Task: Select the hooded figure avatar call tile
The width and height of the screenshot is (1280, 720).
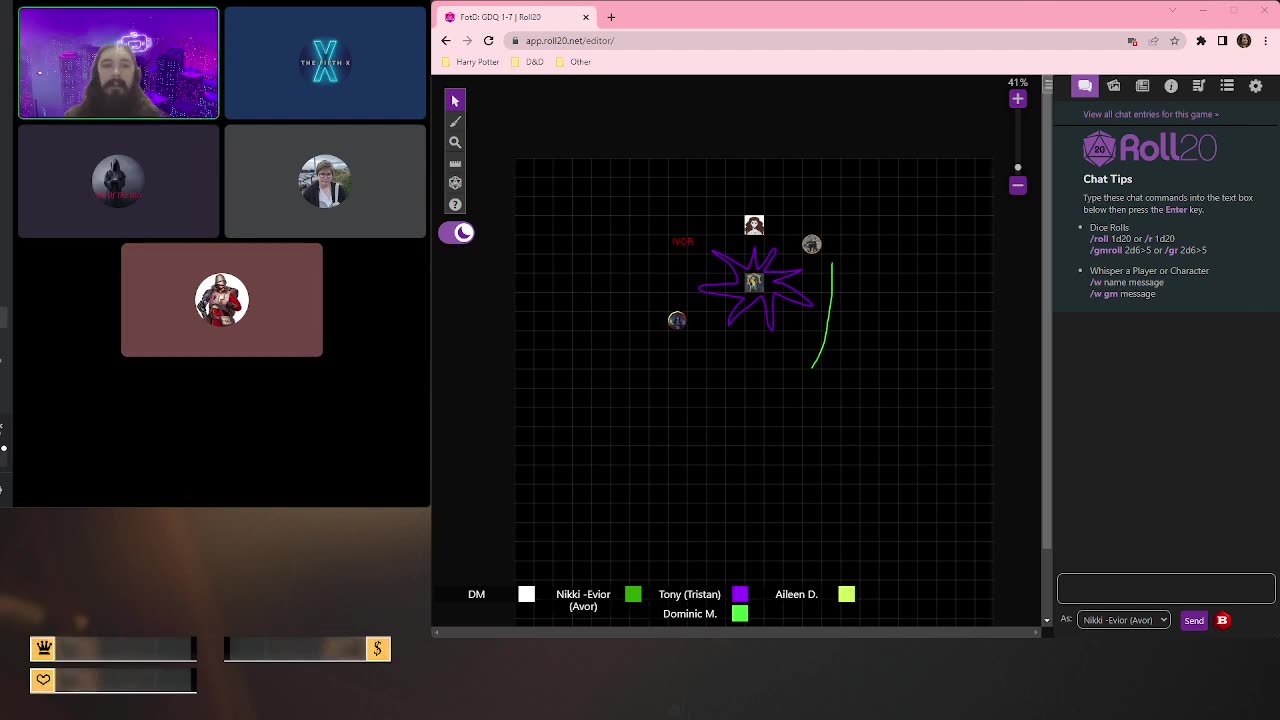Action: point(118,181)
